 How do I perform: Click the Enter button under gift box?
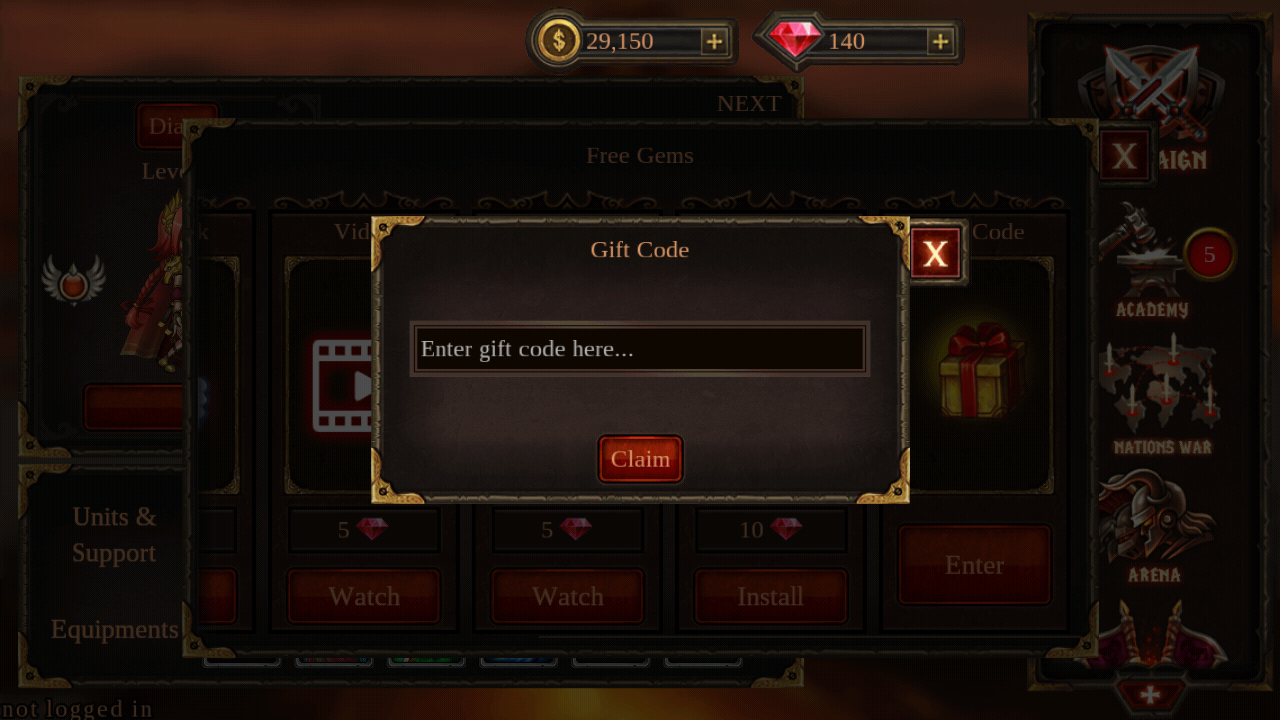tap(974, 565)
